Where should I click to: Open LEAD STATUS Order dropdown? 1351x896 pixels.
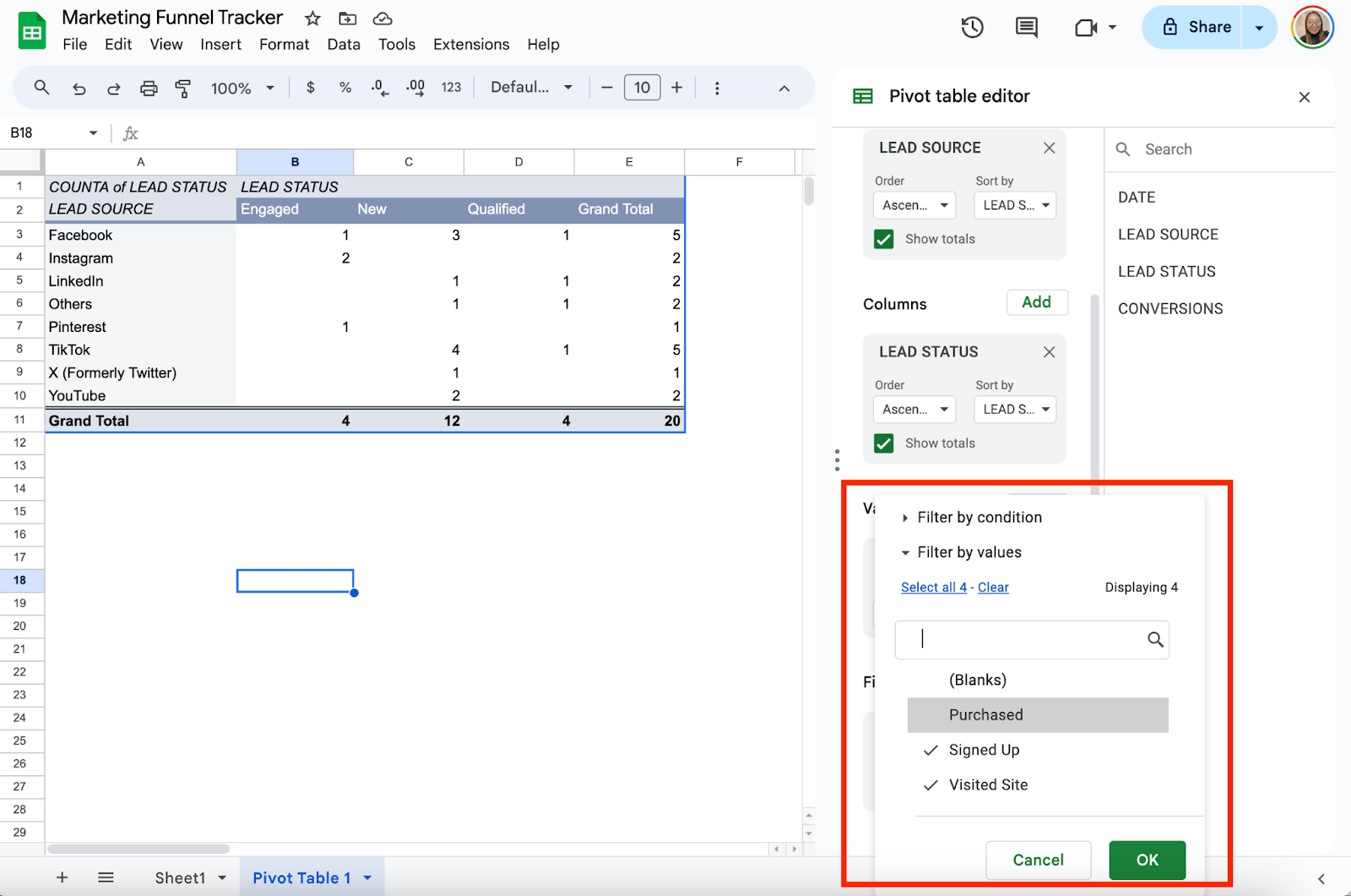point(914,410)
